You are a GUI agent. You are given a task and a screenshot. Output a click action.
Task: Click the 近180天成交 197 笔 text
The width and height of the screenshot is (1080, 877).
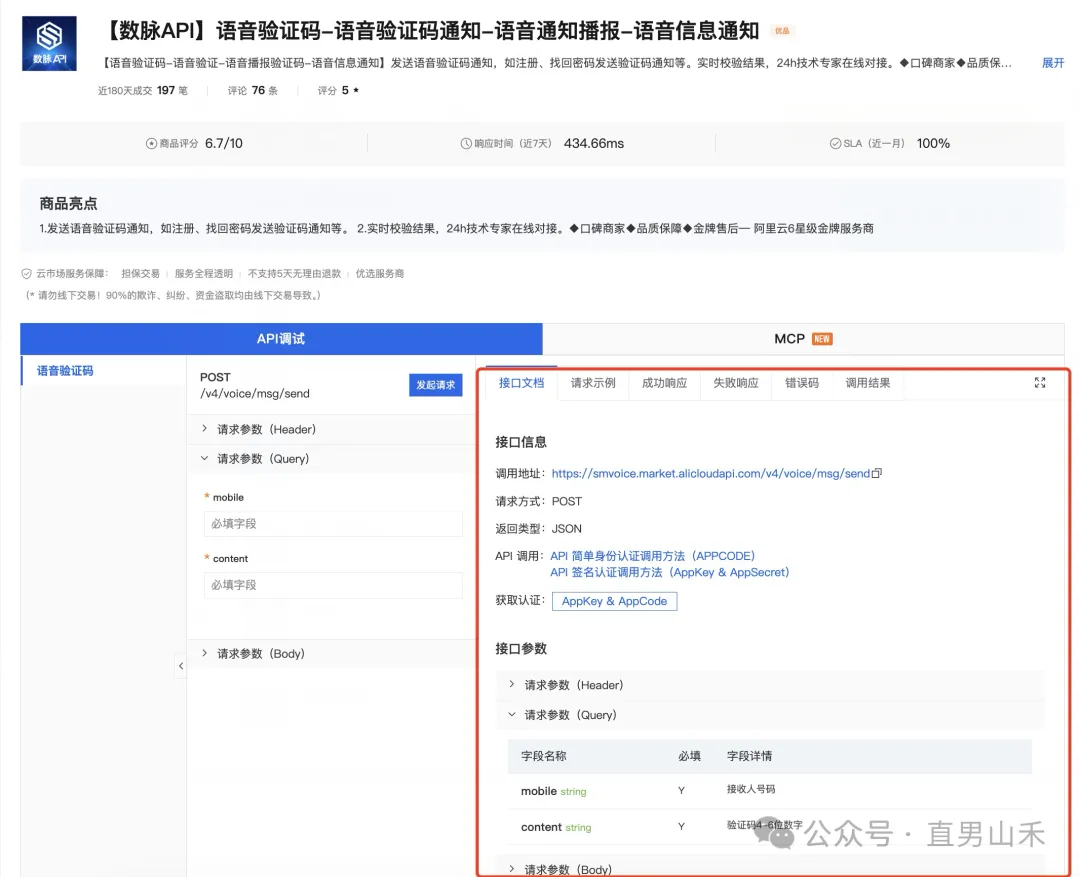tap(143, 90)
